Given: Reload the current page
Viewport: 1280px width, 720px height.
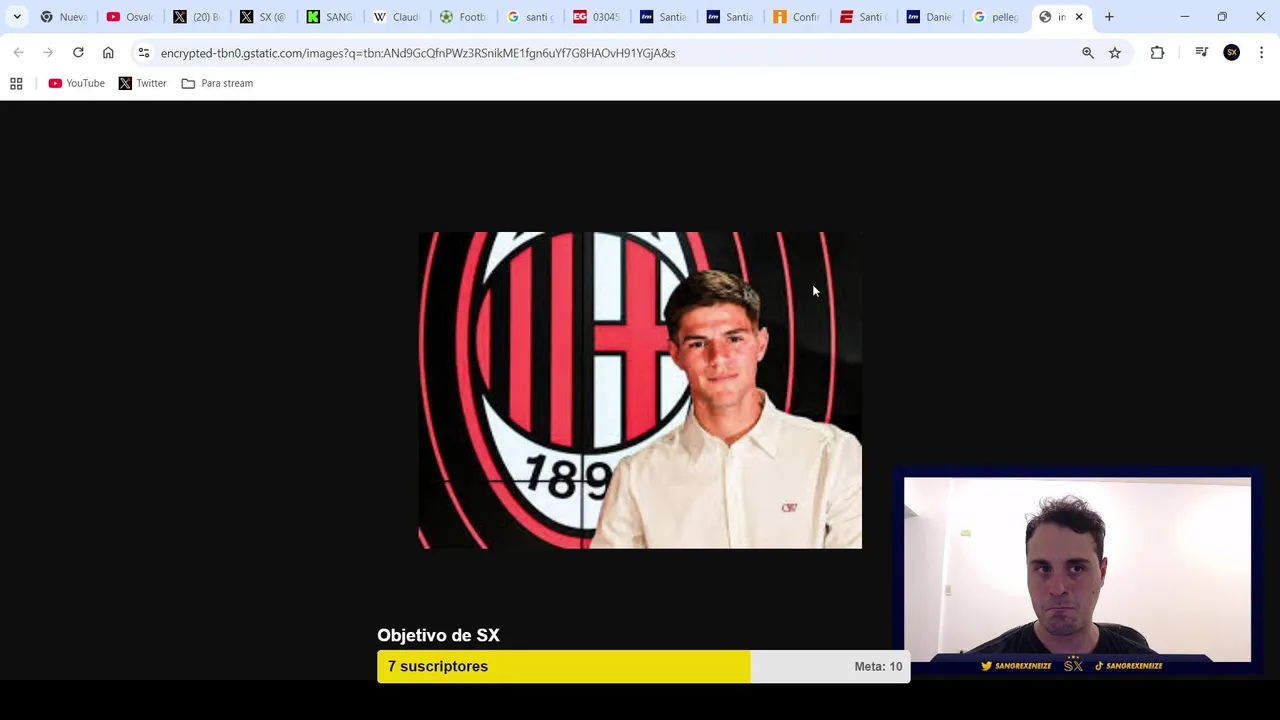Looking at the screenshot, I should [x=78, y=53].
